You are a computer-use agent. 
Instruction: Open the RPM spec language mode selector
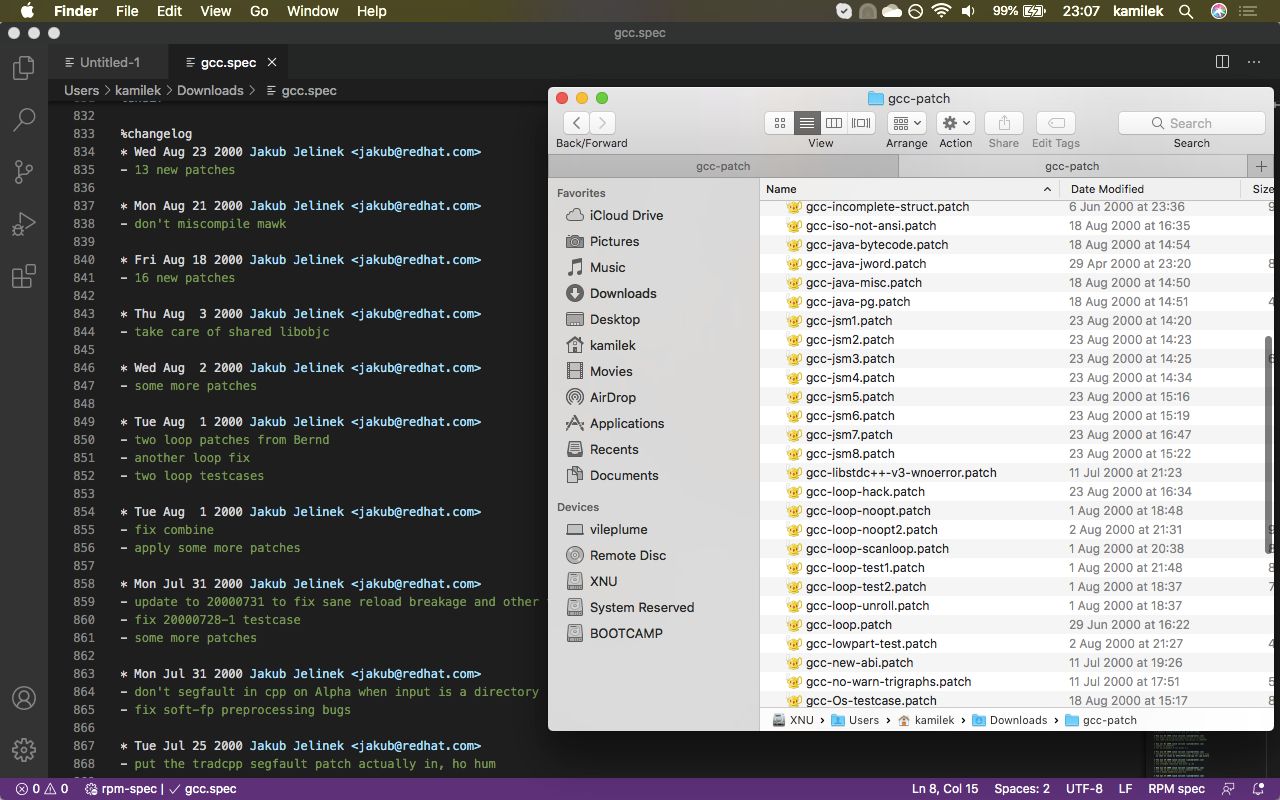(1176, 788)
